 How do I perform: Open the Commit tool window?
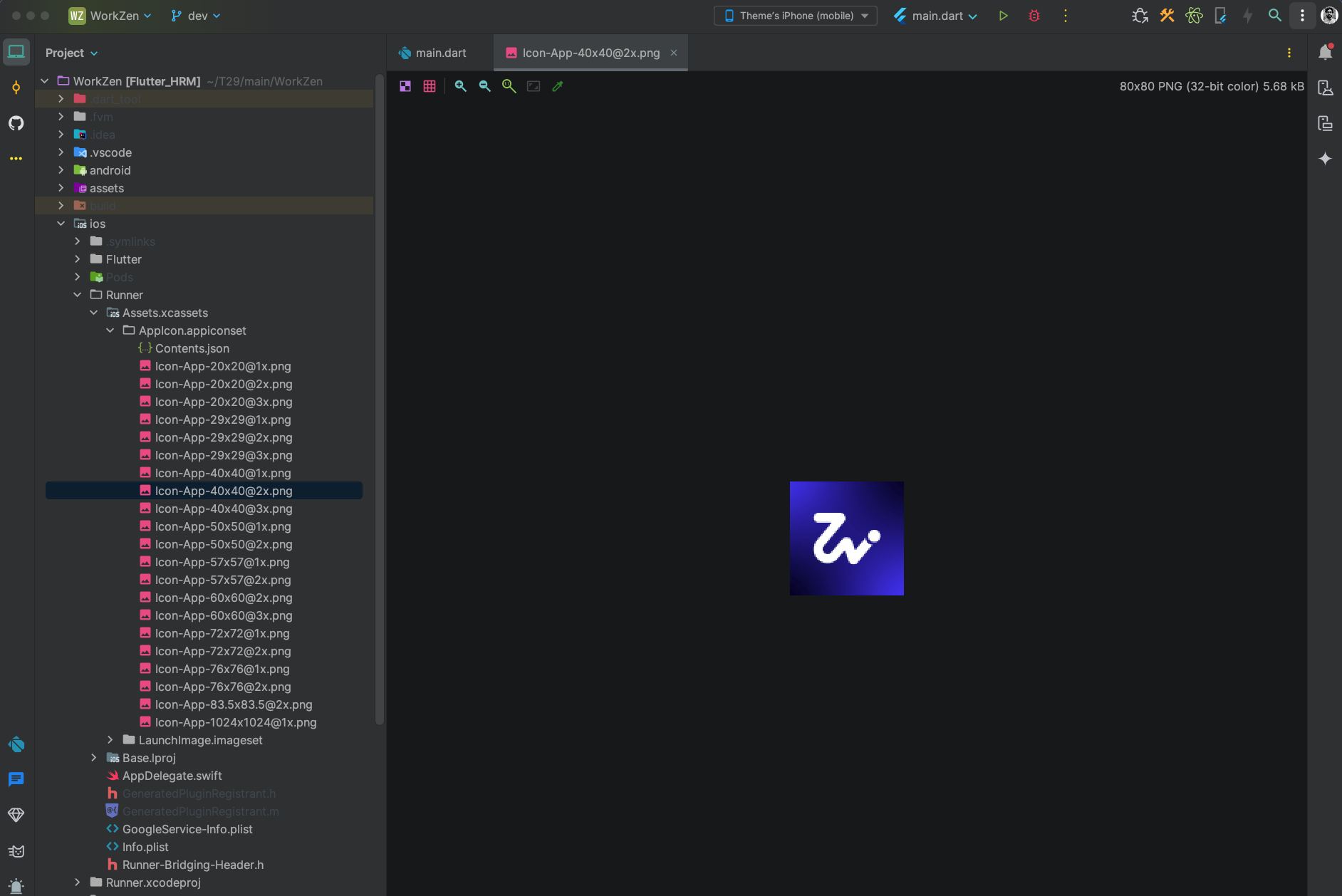[x=16, y=88]
